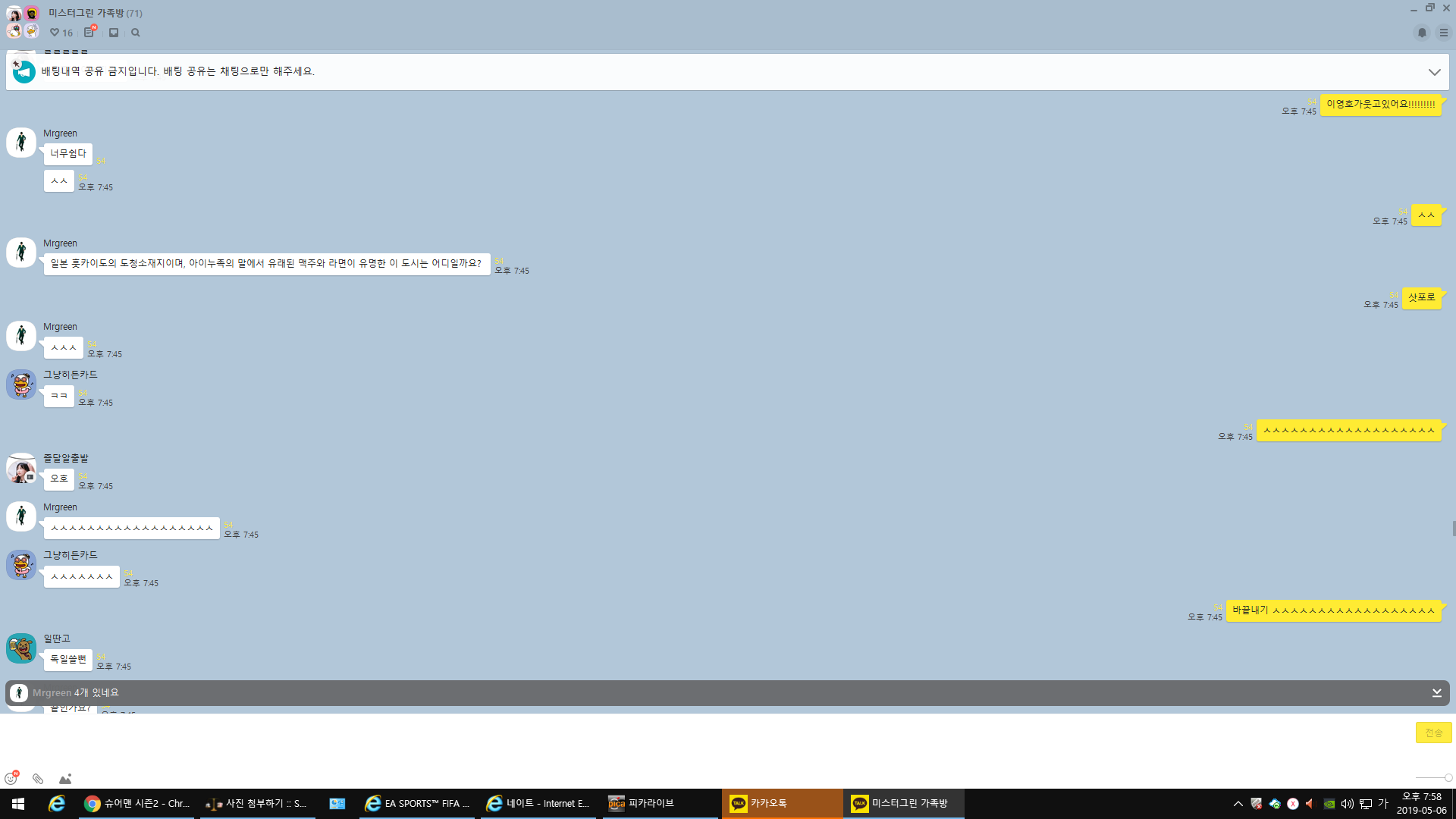Screen dimensions: 1456x819
Task: Toggle the system volume speaker icon
Action: pyautogui.click(x=1347, y=804)
